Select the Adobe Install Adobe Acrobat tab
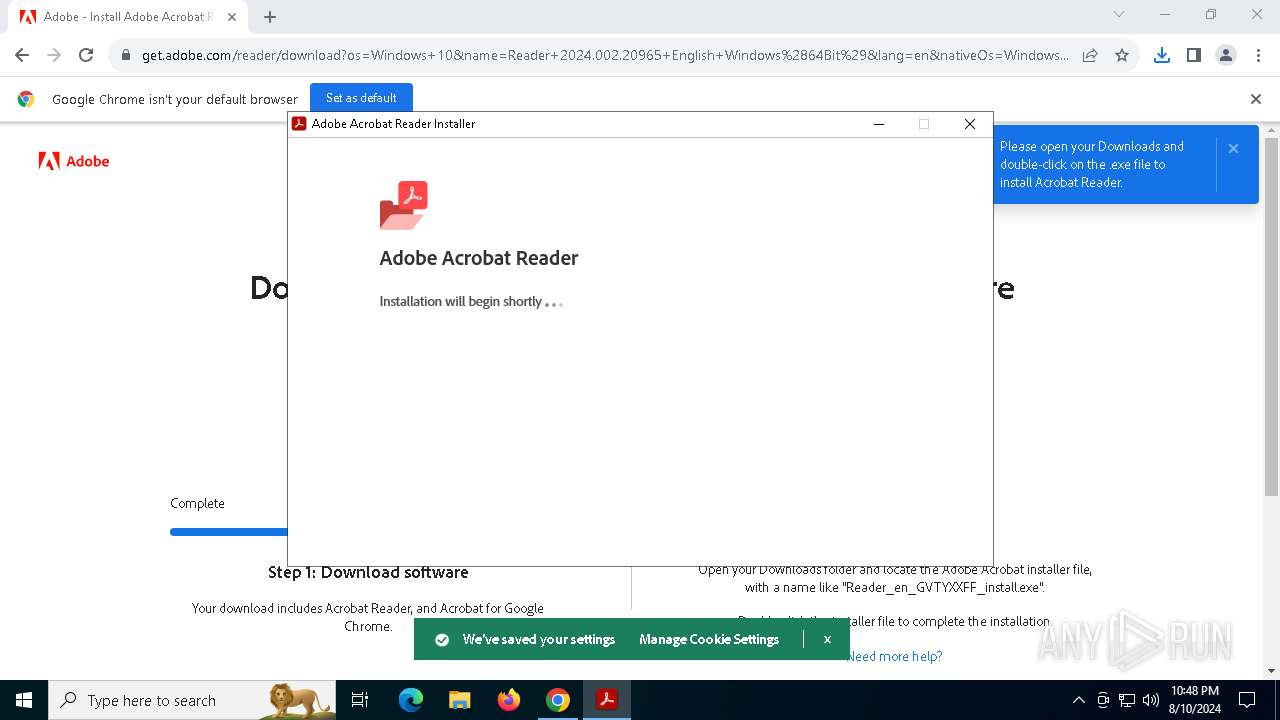1280x720 pixels. click(x=128, y=17)
